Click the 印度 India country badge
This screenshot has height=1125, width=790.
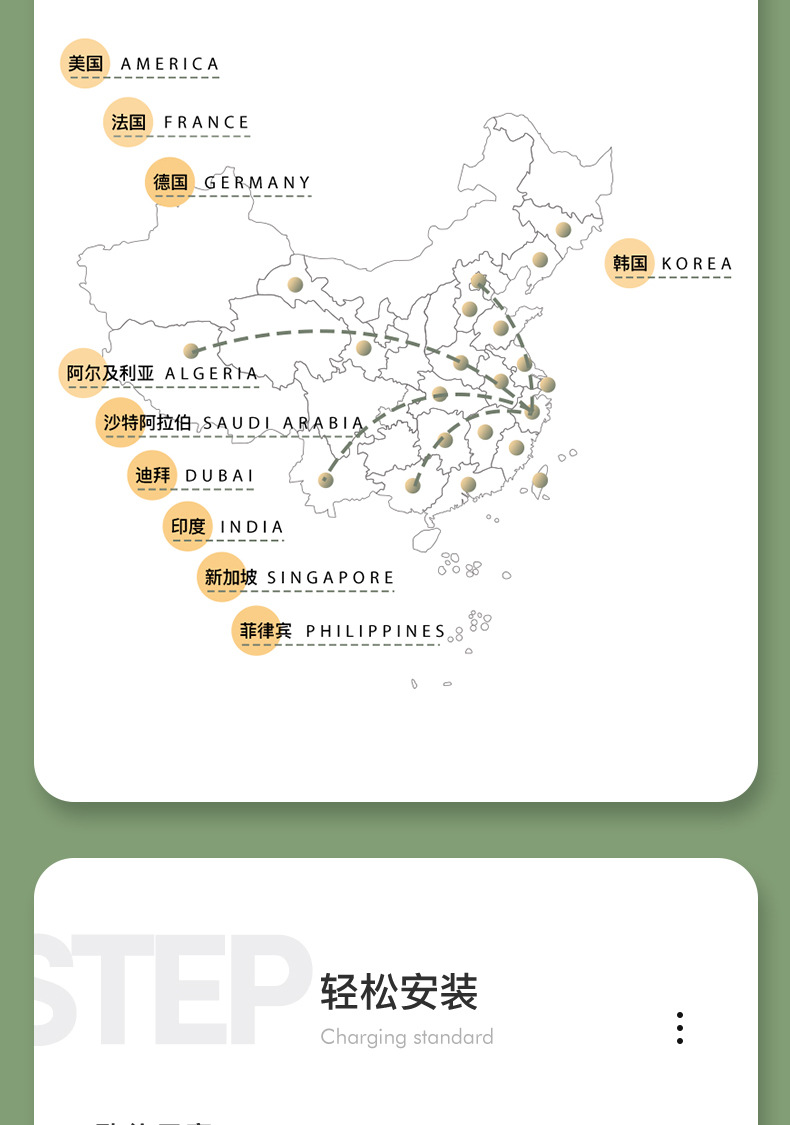[187, 527]
